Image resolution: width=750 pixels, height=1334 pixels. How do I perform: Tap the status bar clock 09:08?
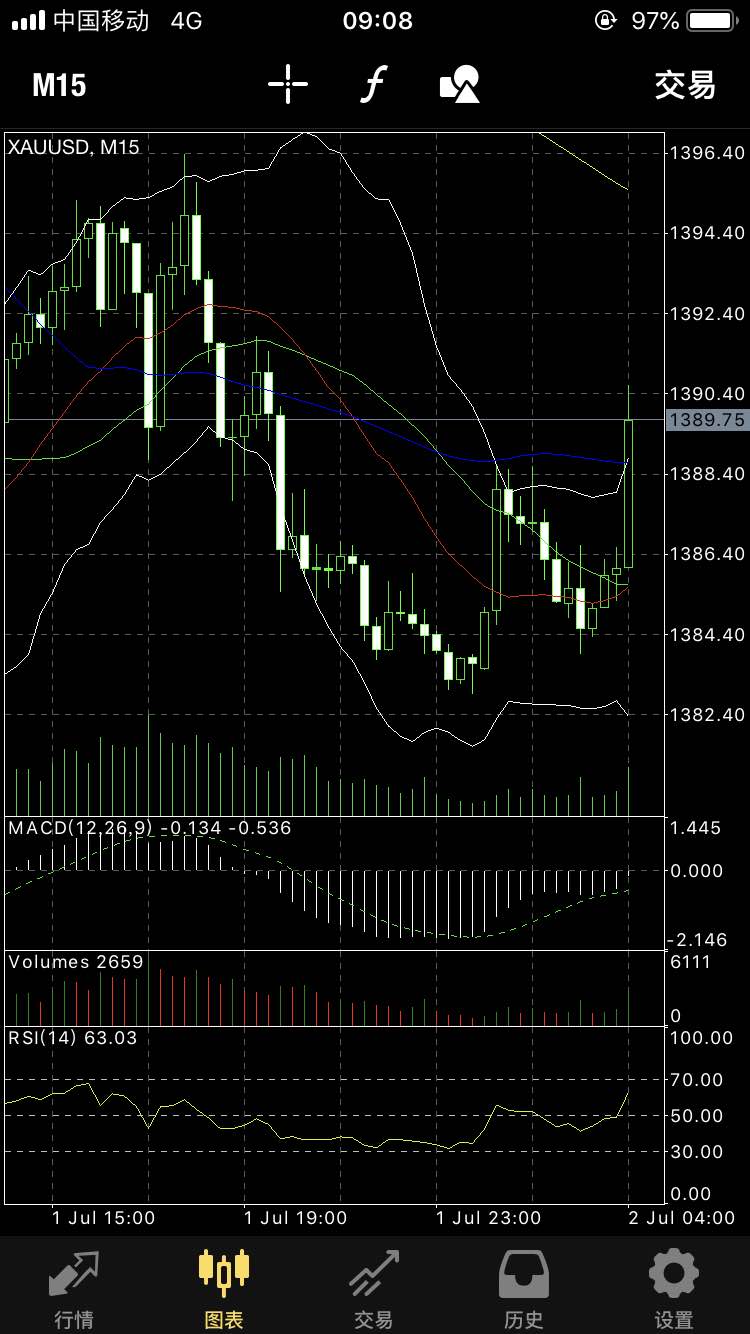[x=377, y=20]
